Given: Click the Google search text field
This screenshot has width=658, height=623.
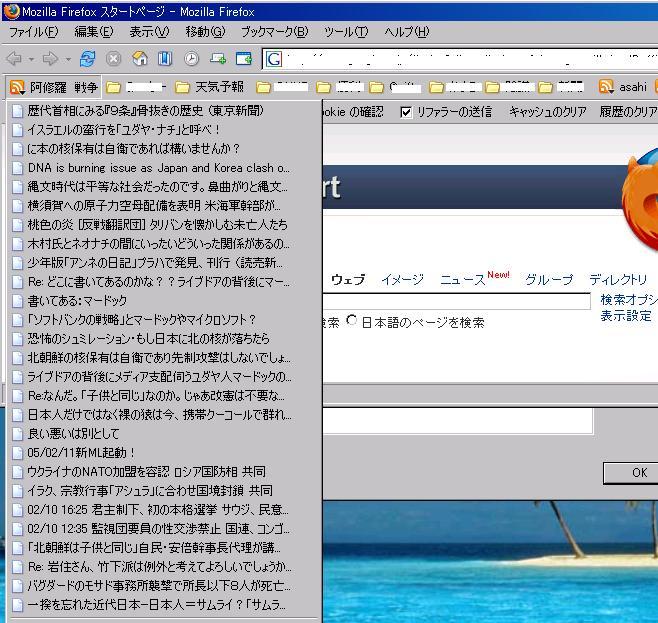Looking at the screenshot, I should pyautogui.click(x=457, y=301).
